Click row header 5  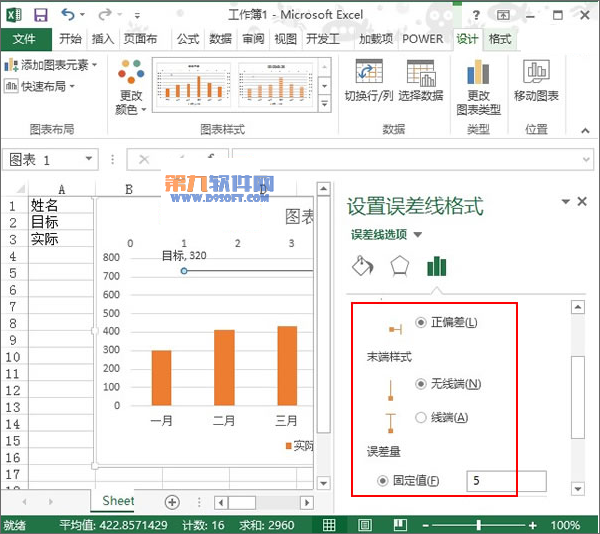[13, 273]
